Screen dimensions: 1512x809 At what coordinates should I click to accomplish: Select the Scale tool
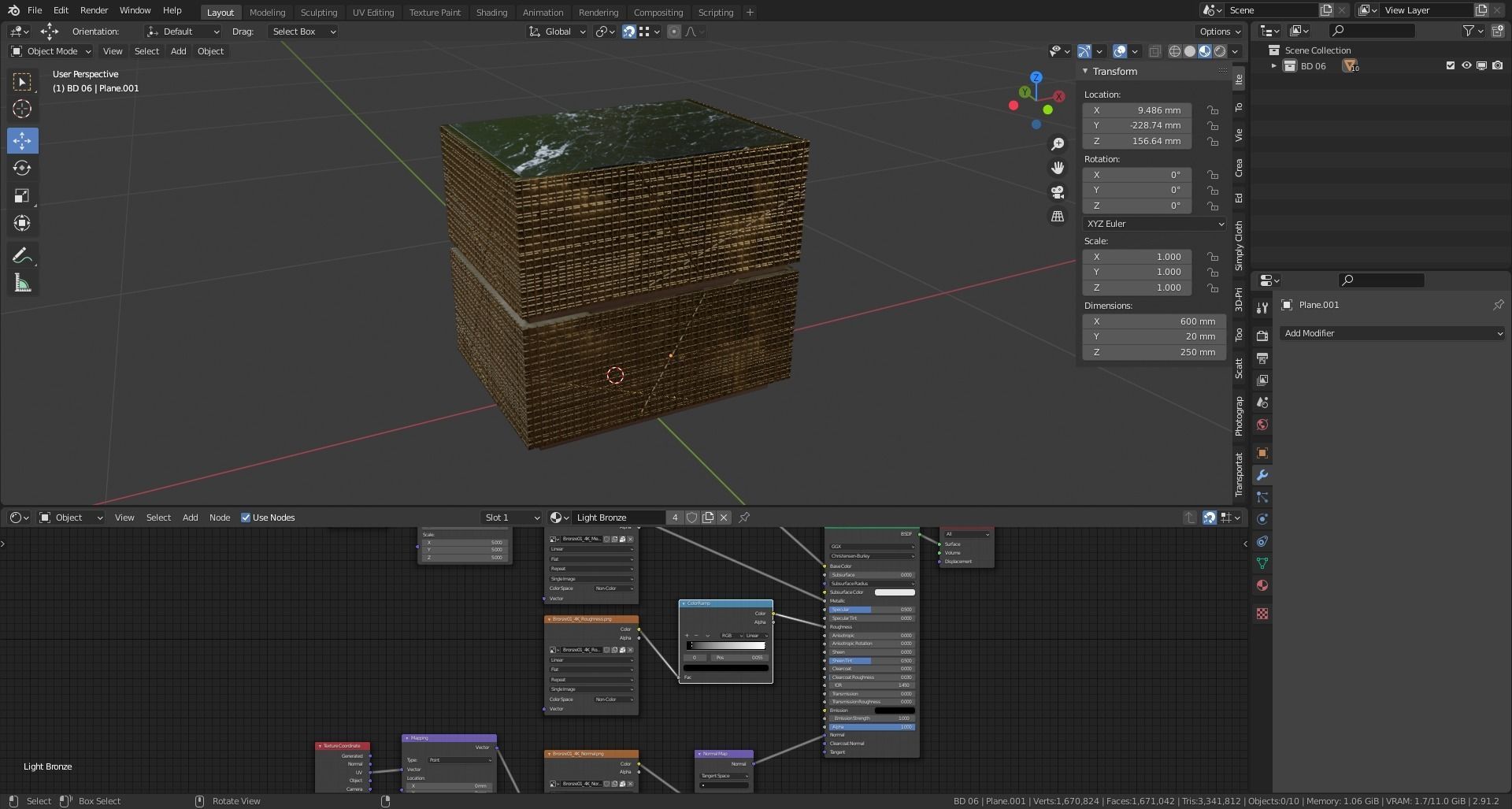point(22,196)
